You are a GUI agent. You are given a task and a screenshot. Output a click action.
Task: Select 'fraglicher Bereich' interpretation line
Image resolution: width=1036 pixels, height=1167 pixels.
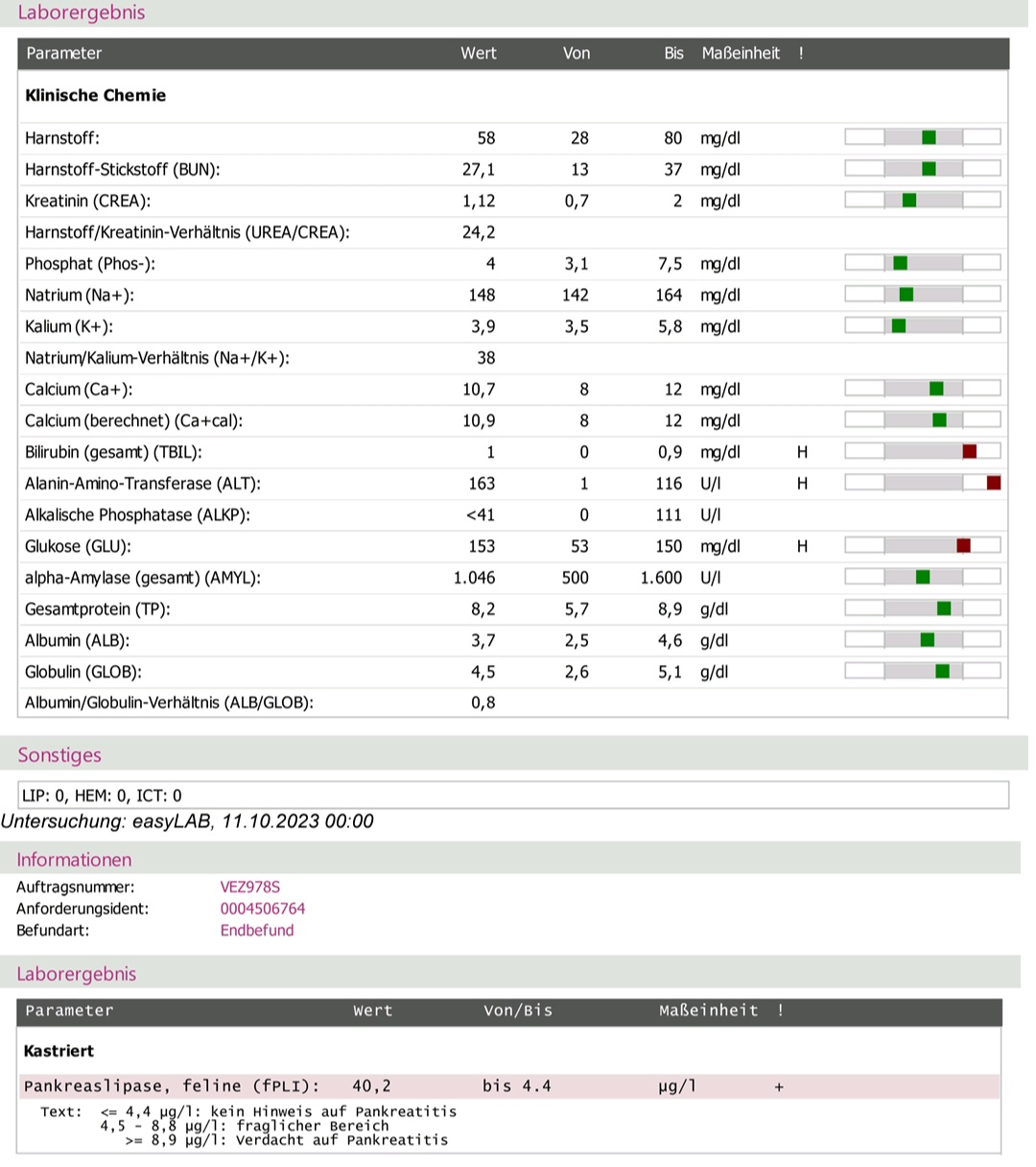[245, 1126]
